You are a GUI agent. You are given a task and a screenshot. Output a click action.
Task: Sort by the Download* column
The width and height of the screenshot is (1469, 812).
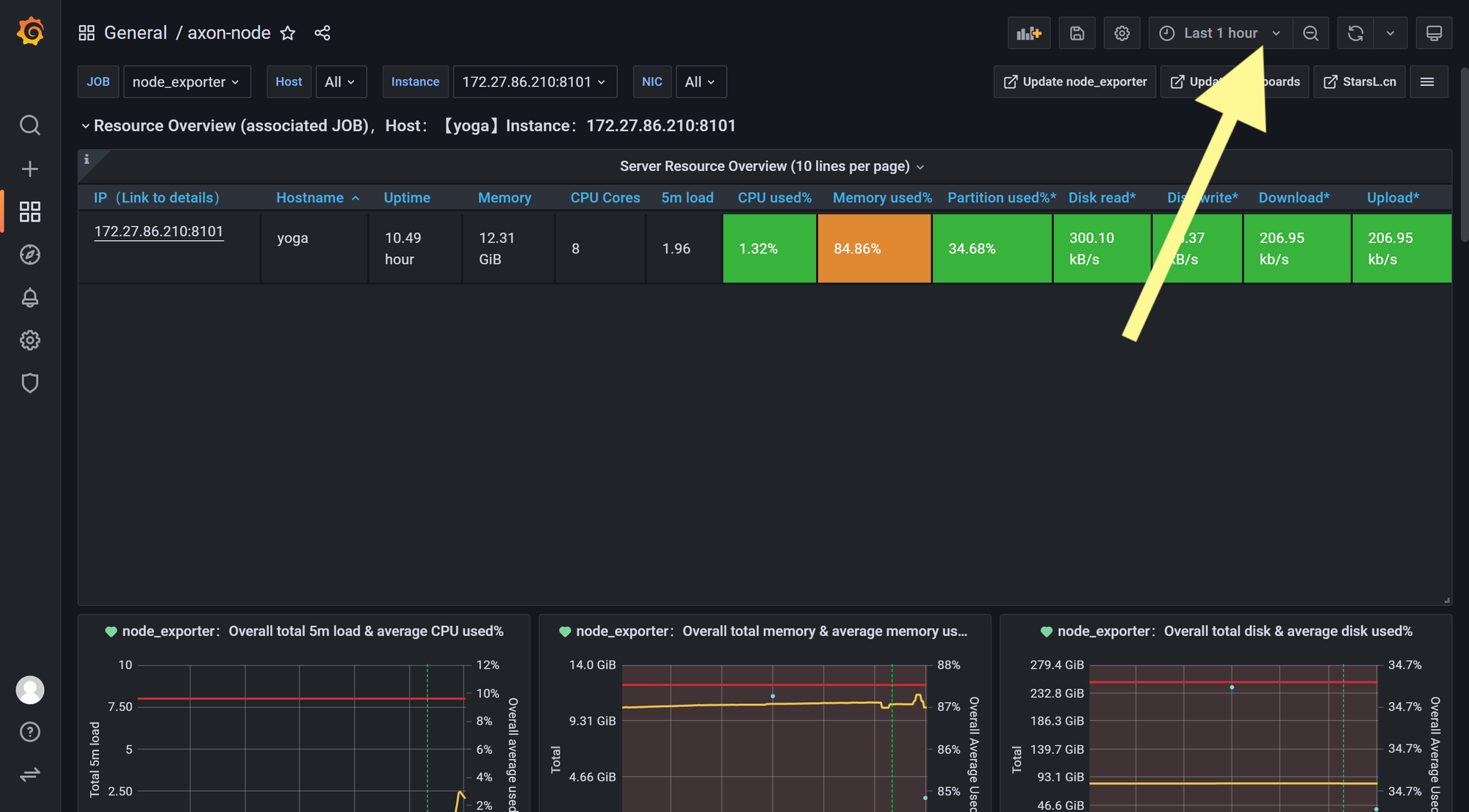pyautogui.click(x=1294, y=197)
